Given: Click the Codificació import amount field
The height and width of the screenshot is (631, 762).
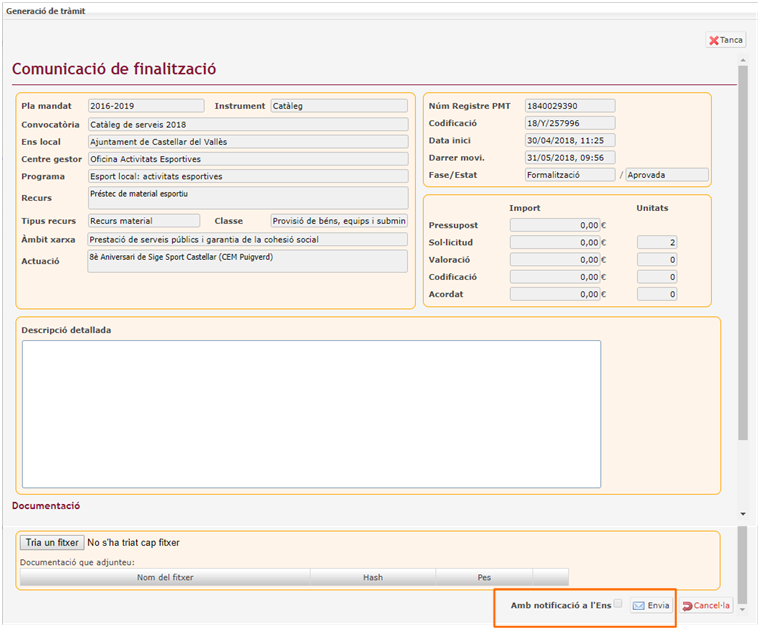Looking at the screenshot, I should pos(555,277).
